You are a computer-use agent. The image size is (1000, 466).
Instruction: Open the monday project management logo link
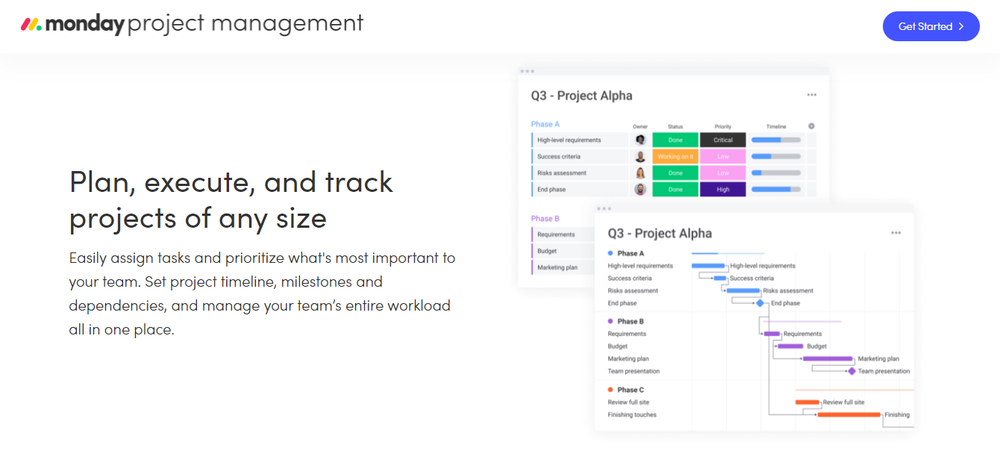(x=192, y=24)
